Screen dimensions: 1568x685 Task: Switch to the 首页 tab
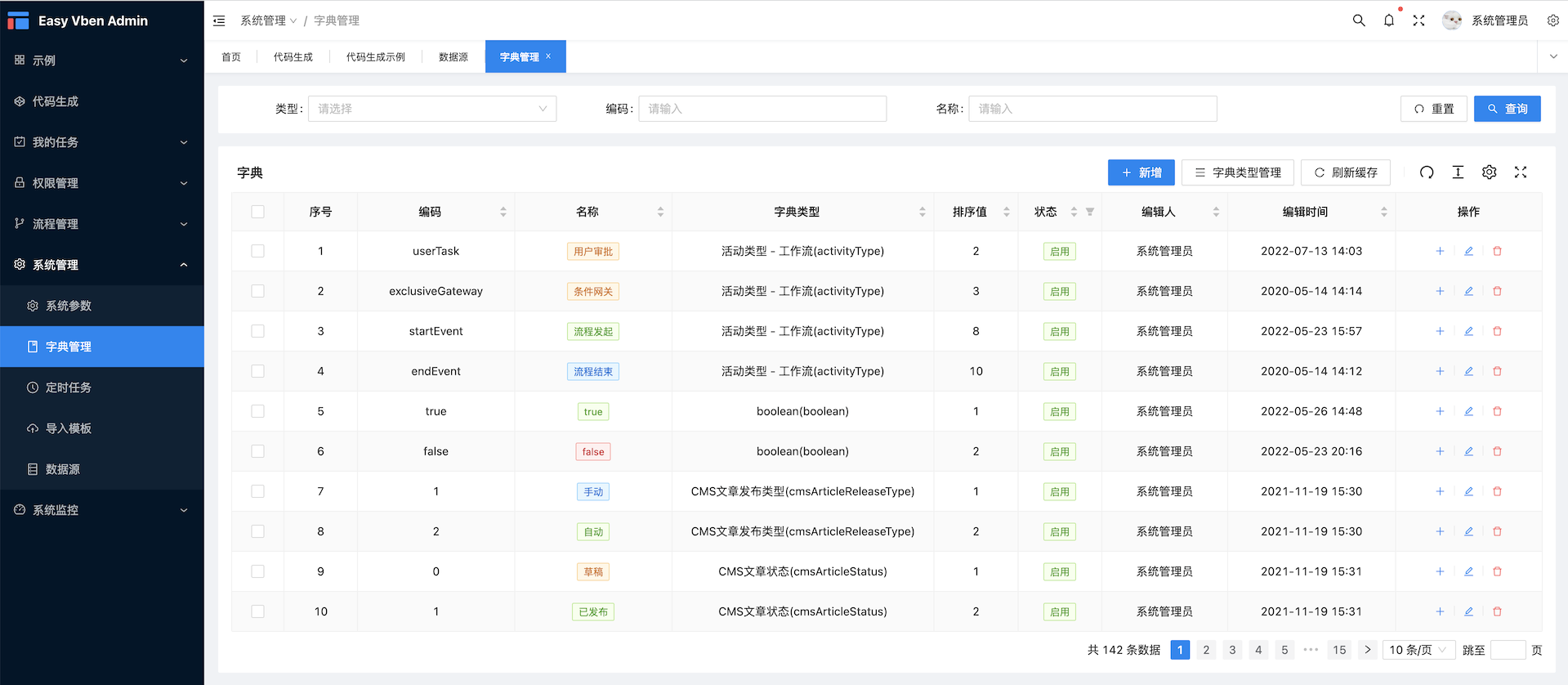tap(231, 56)
